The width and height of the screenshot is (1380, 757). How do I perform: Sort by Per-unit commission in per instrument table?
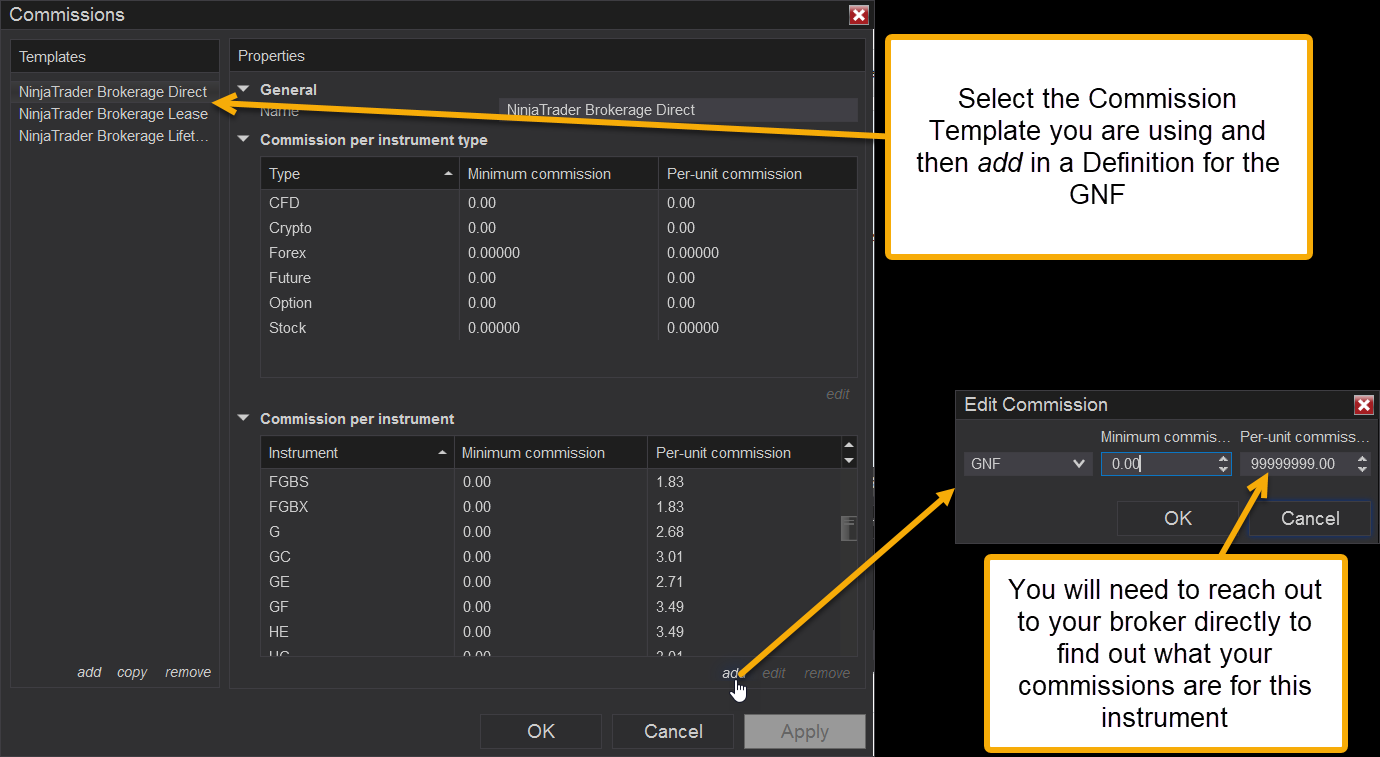[744, 453]
